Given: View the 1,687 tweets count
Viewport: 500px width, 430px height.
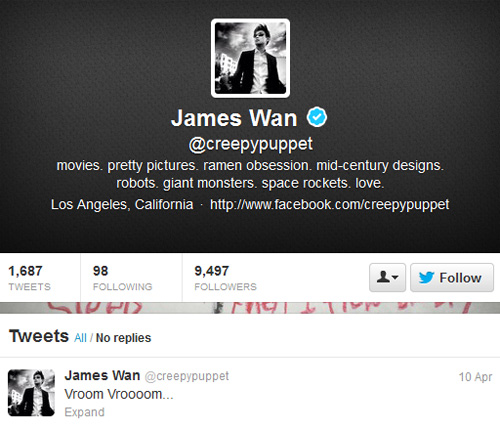Looking at the screenshot, I should click(x=30, y=278).
